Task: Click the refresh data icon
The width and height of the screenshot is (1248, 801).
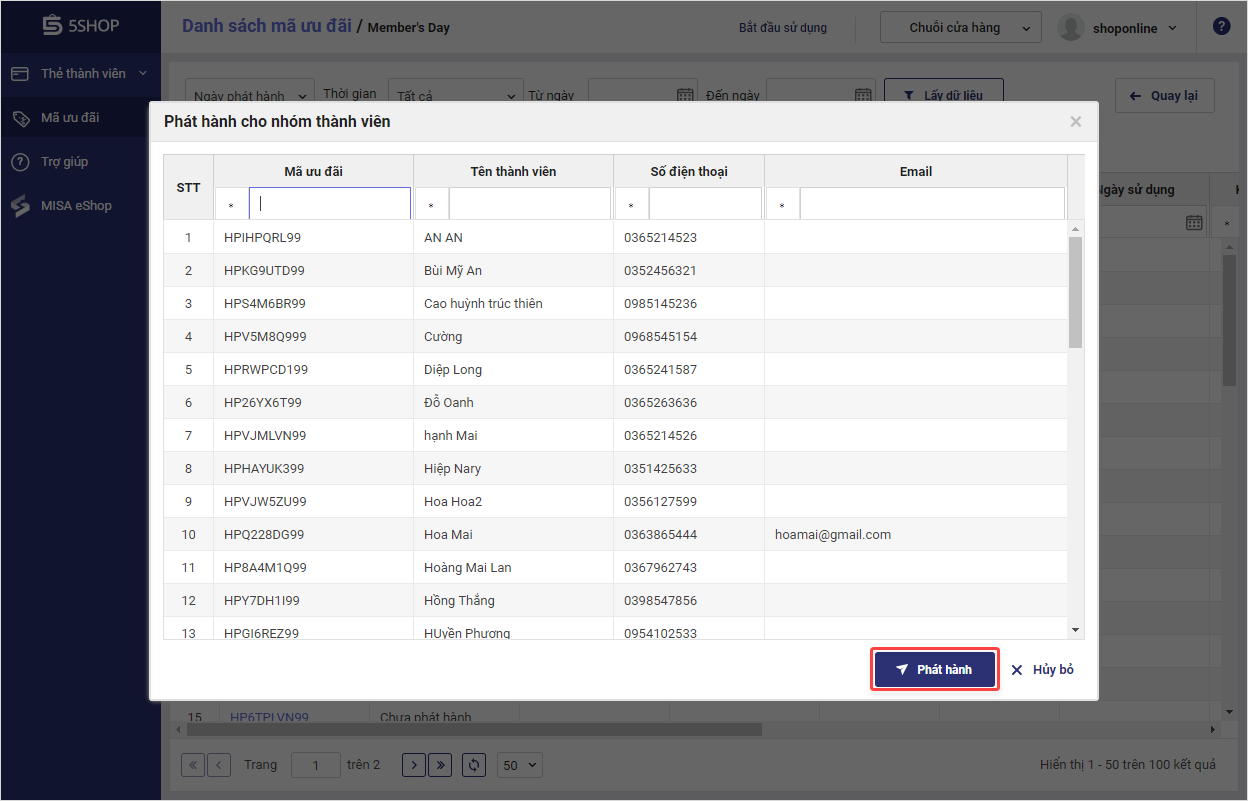Action: [x=474, y=765]
